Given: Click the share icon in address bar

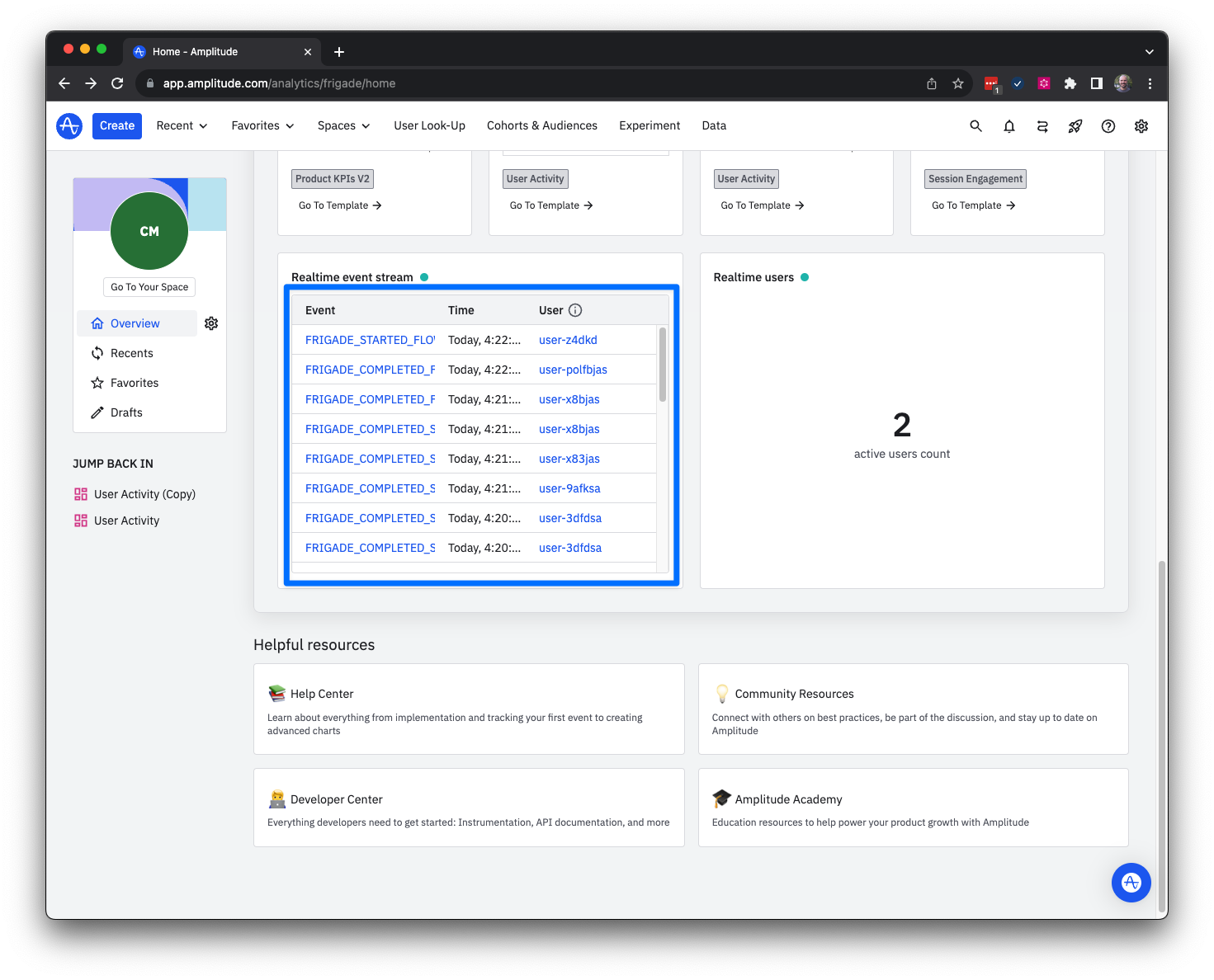Looking at the screenshot, I should [x=932, y=83].
